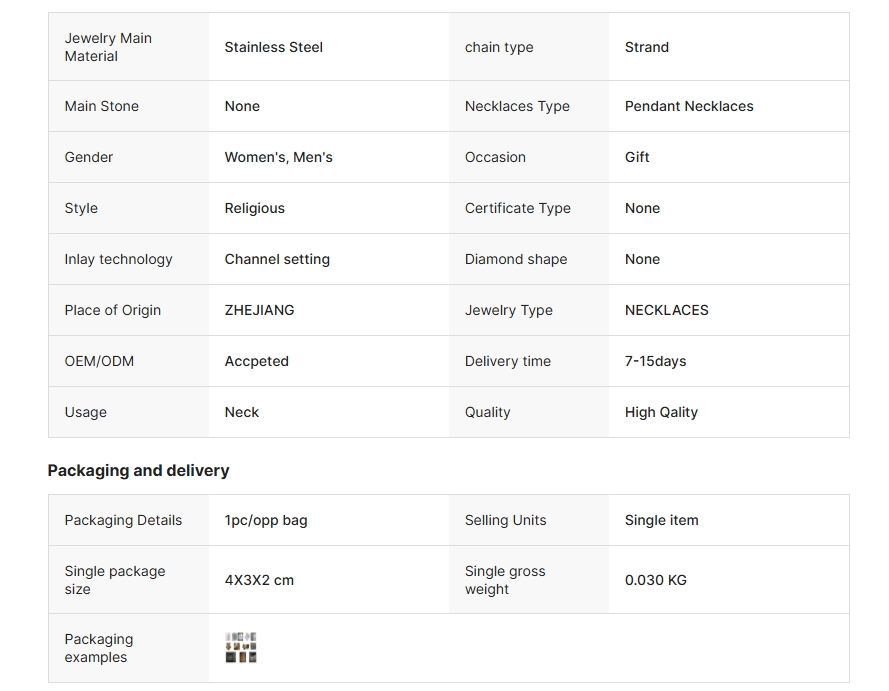Image resolution: width=889 pixels, height=691 pixels.
Task: Click the Women's, Men's gender value
Action: tap(278, 157)
